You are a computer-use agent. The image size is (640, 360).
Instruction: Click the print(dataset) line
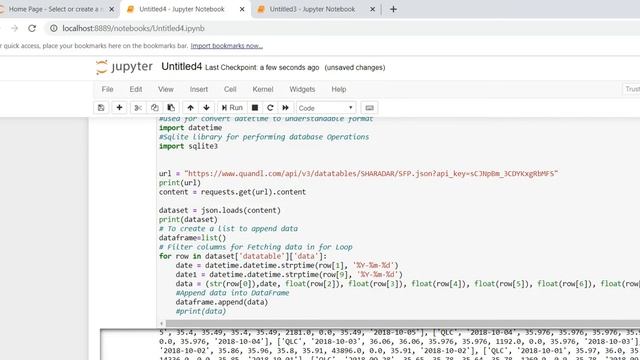point(188,220)
